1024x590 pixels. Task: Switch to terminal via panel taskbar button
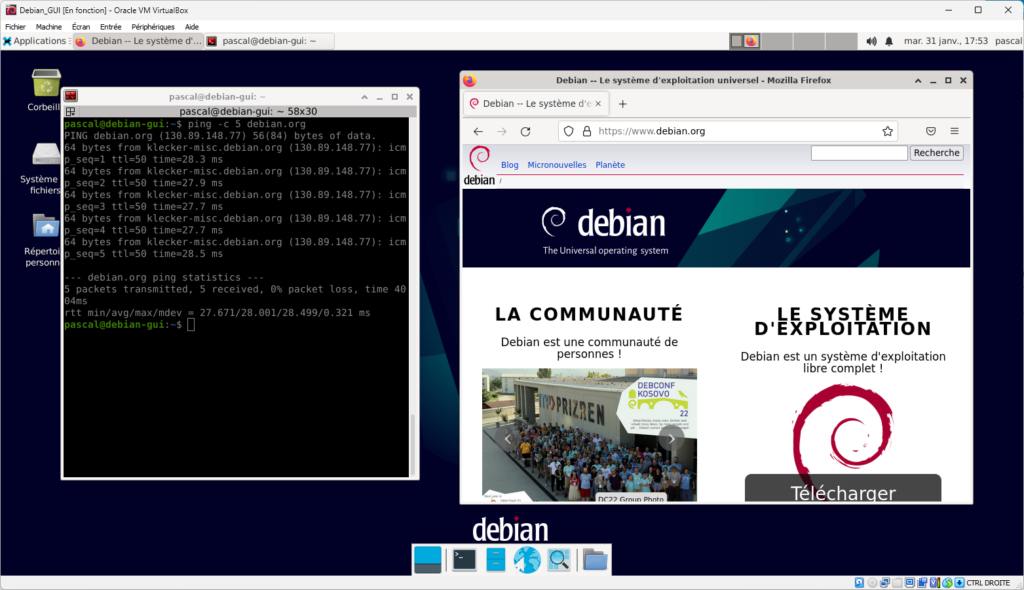click(x=270, y=41)
